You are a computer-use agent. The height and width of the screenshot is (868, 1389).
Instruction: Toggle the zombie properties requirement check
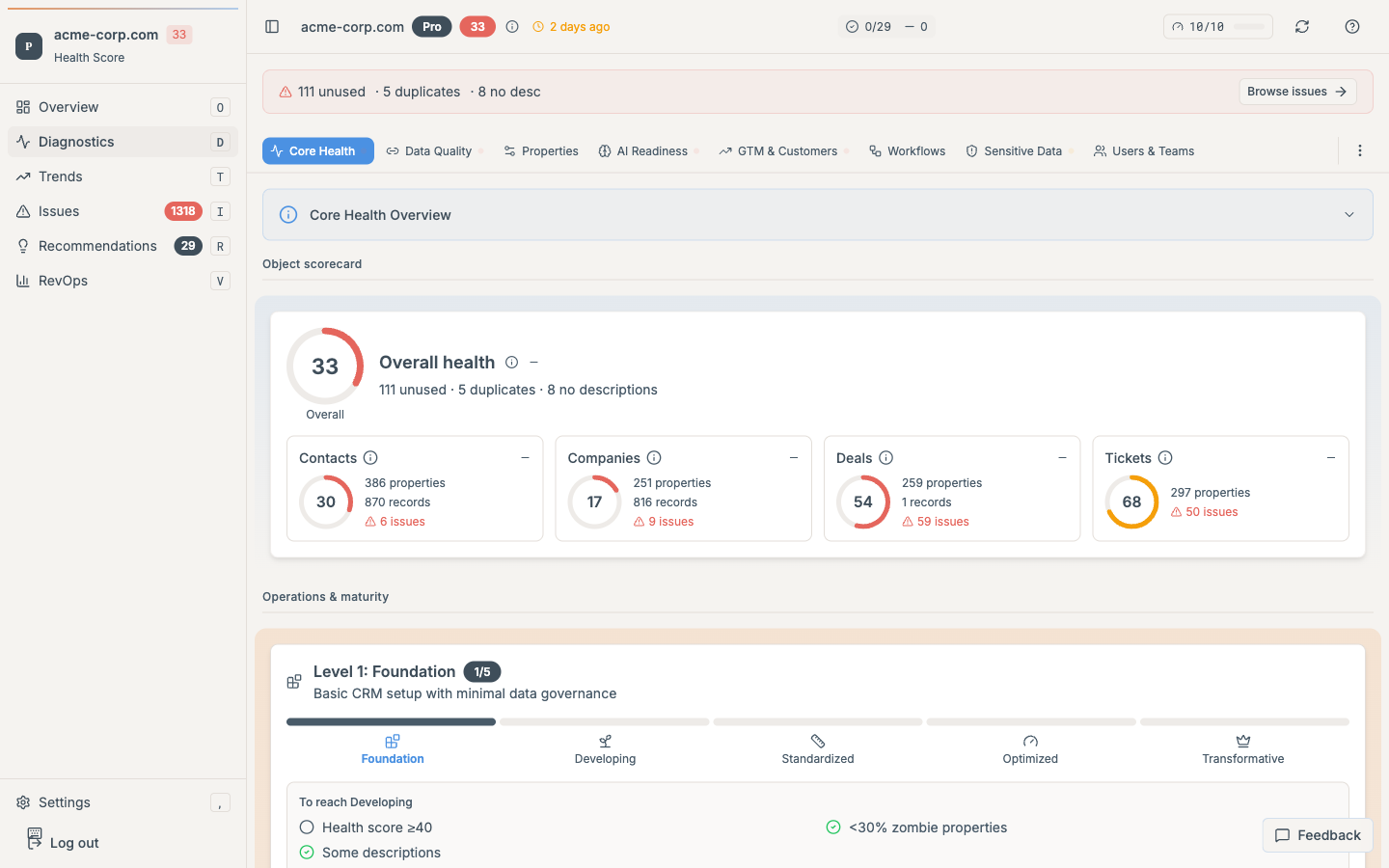(832, 827)
